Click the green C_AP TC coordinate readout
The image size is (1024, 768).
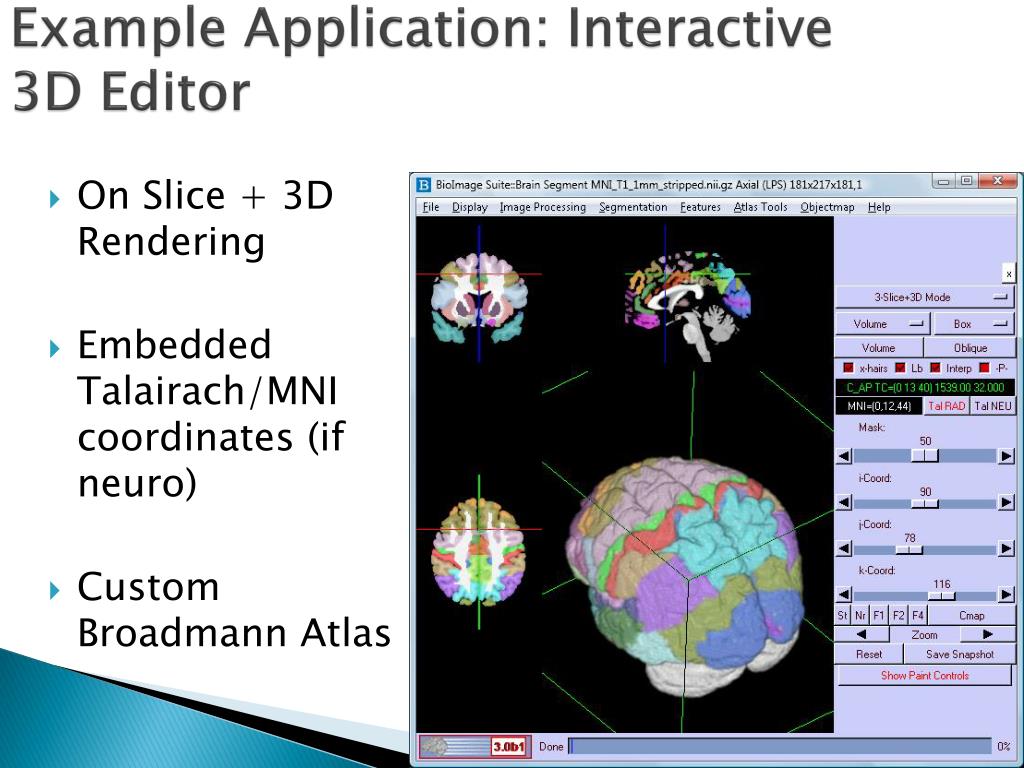pyautogui.click(x=925, y=387)
